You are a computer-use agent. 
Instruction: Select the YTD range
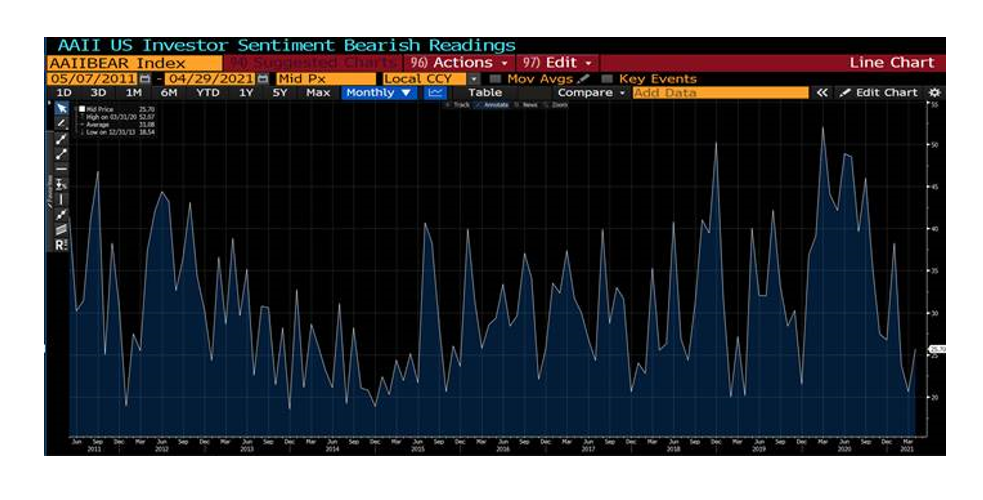[208, 93]
